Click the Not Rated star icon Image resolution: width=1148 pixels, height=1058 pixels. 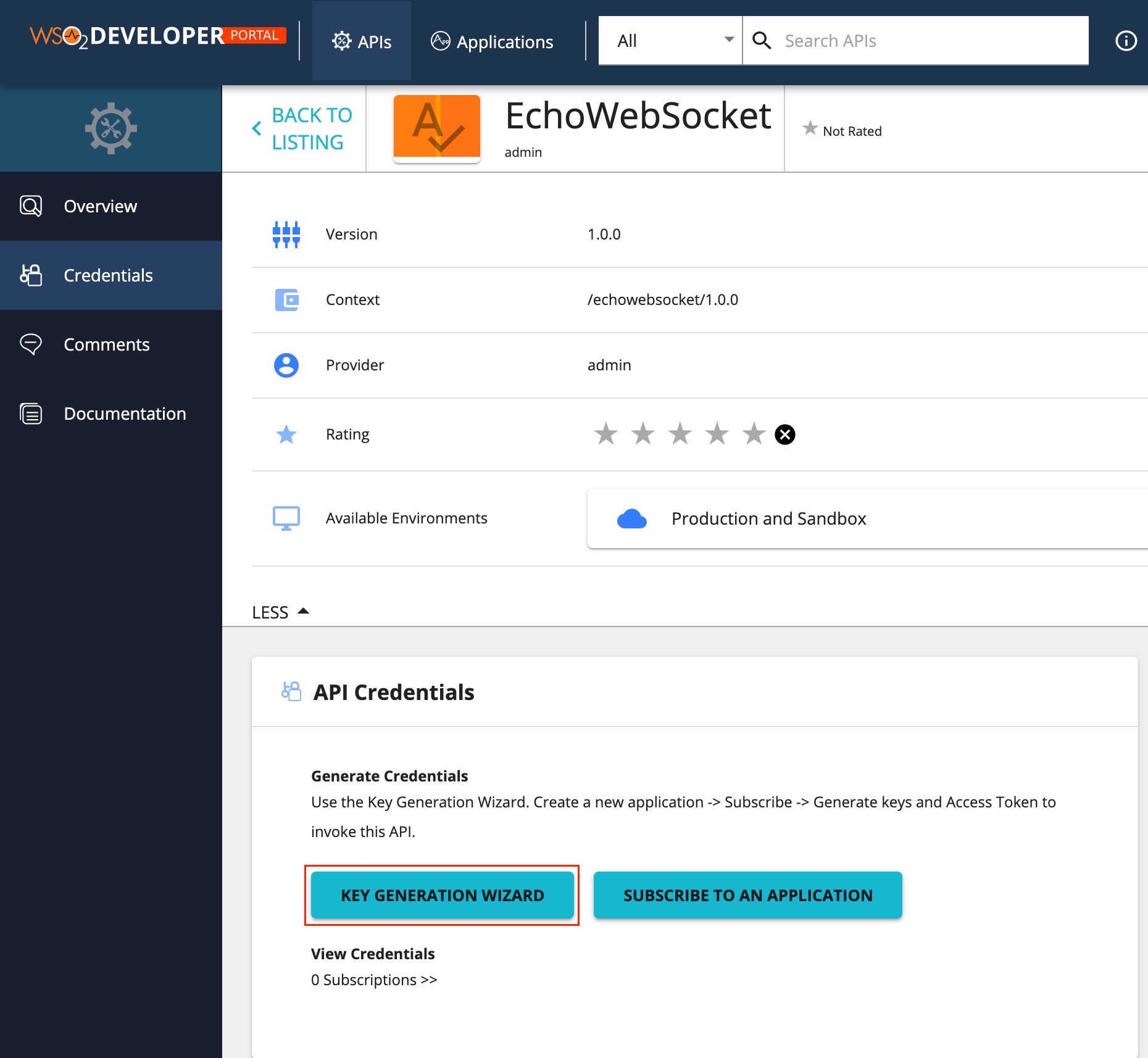click(810, 128)
